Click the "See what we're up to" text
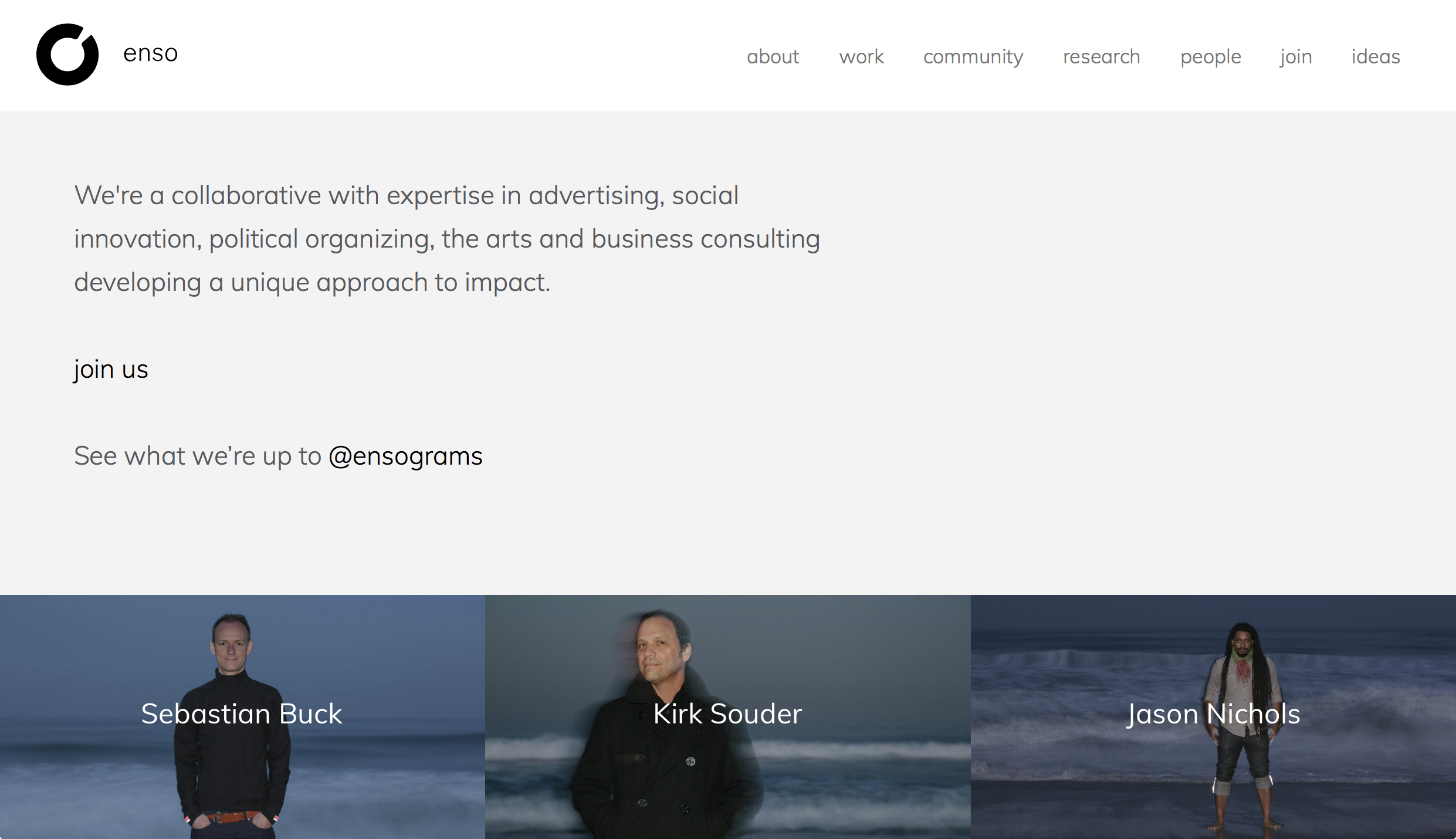Viewport: 1456px width, 839px height. click(198, 456)
